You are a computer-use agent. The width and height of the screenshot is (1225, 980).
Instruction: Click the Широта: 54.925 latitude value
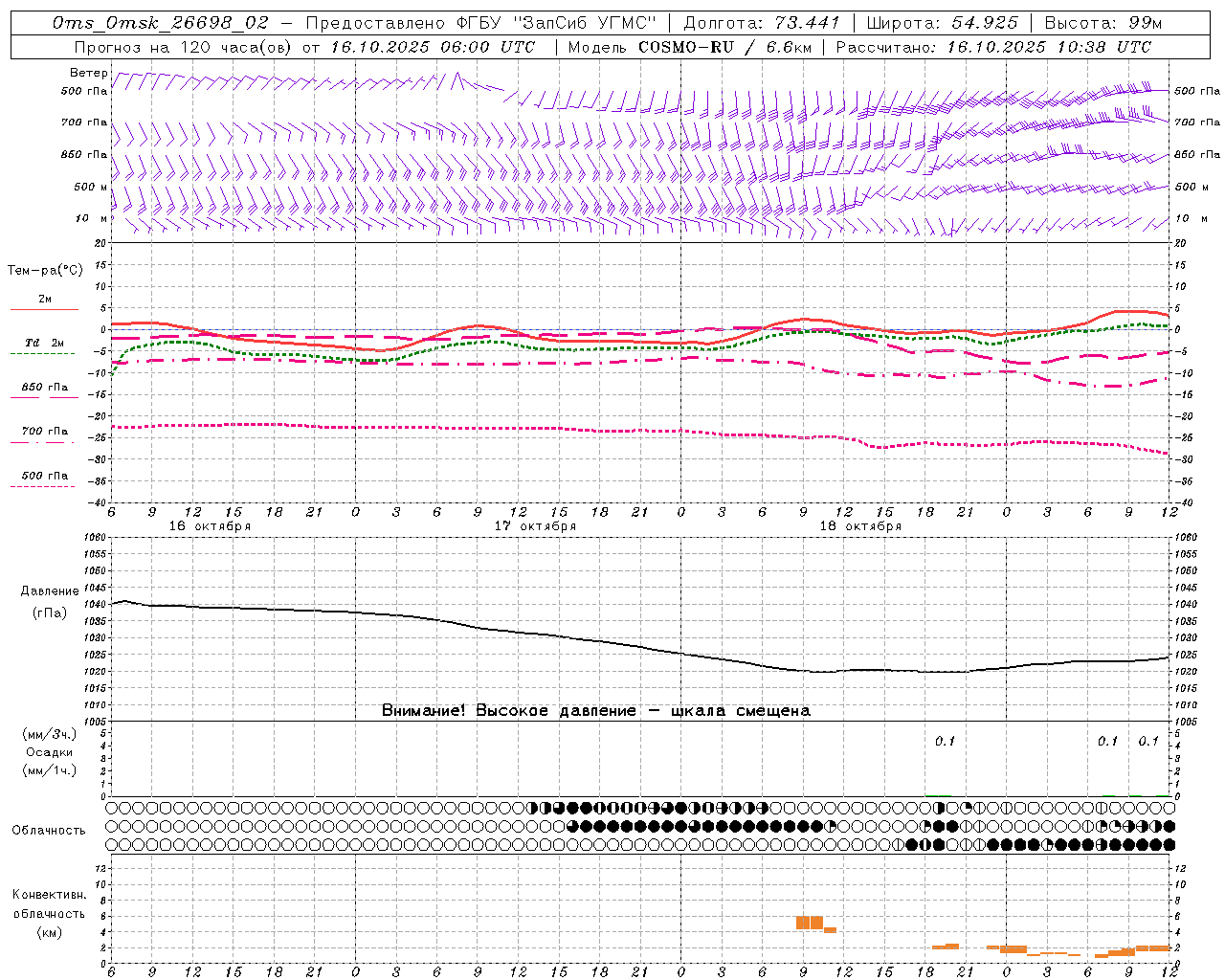942,23
